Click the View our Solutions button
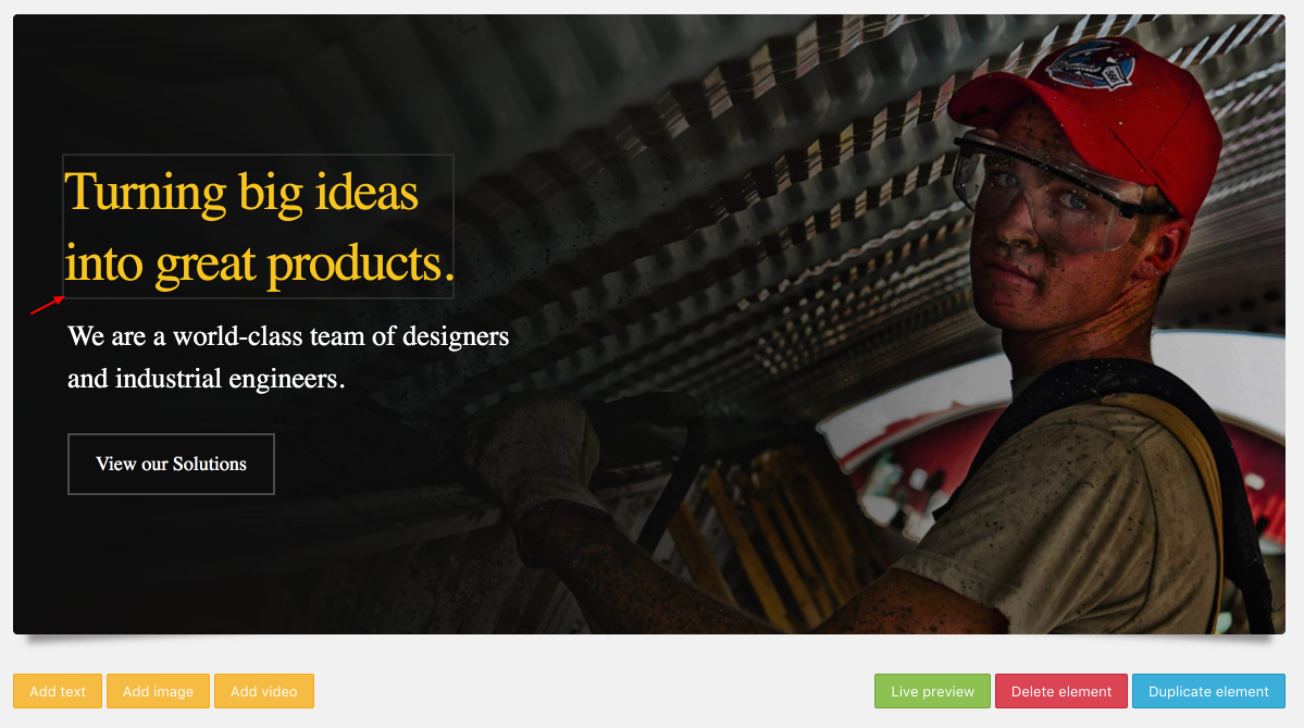The height and width of the screenshot is (728, 1304). click(x=171, y=464)
